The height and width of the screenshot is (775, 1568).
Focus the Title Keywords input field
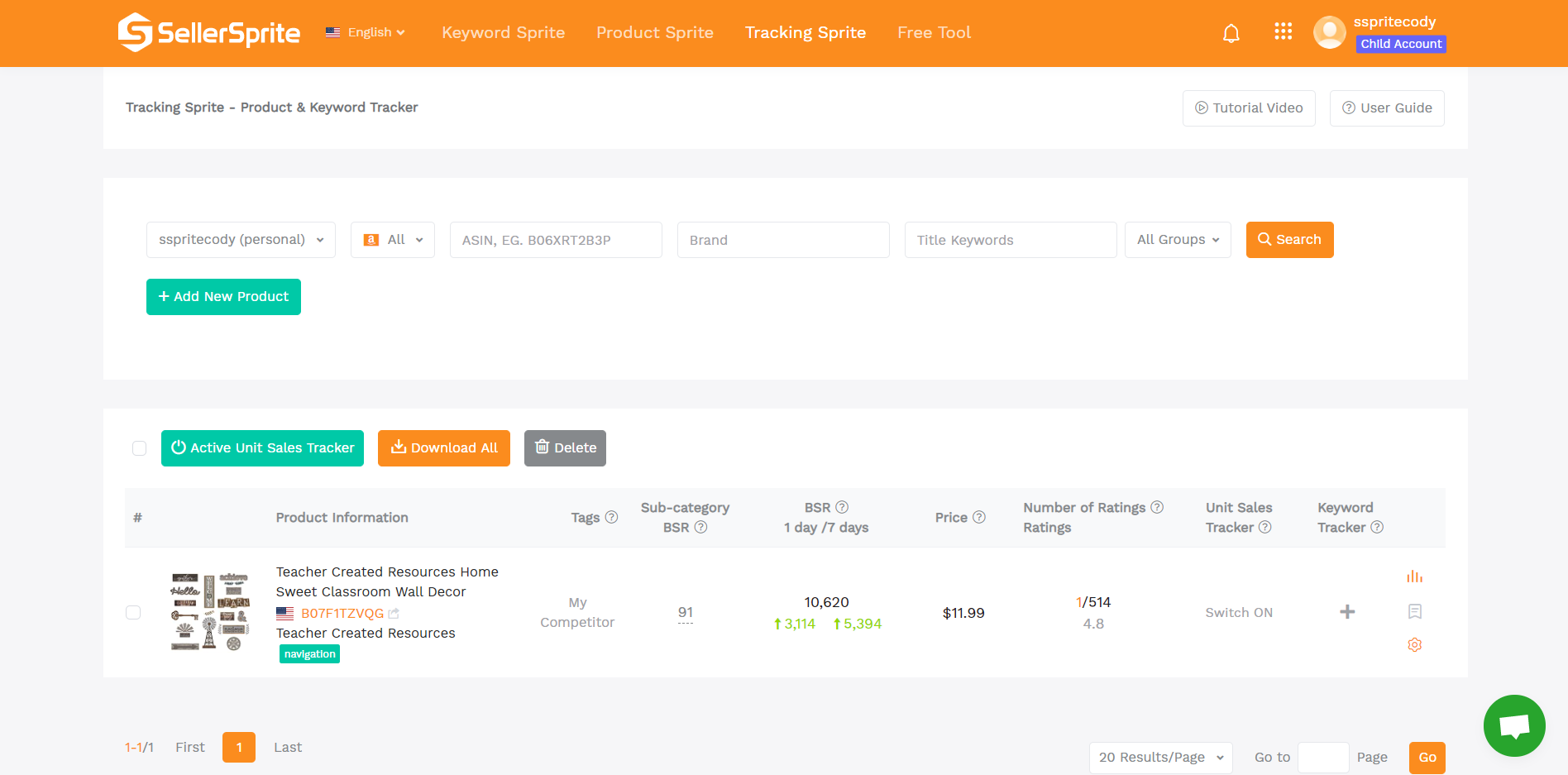coord(1011,240)
